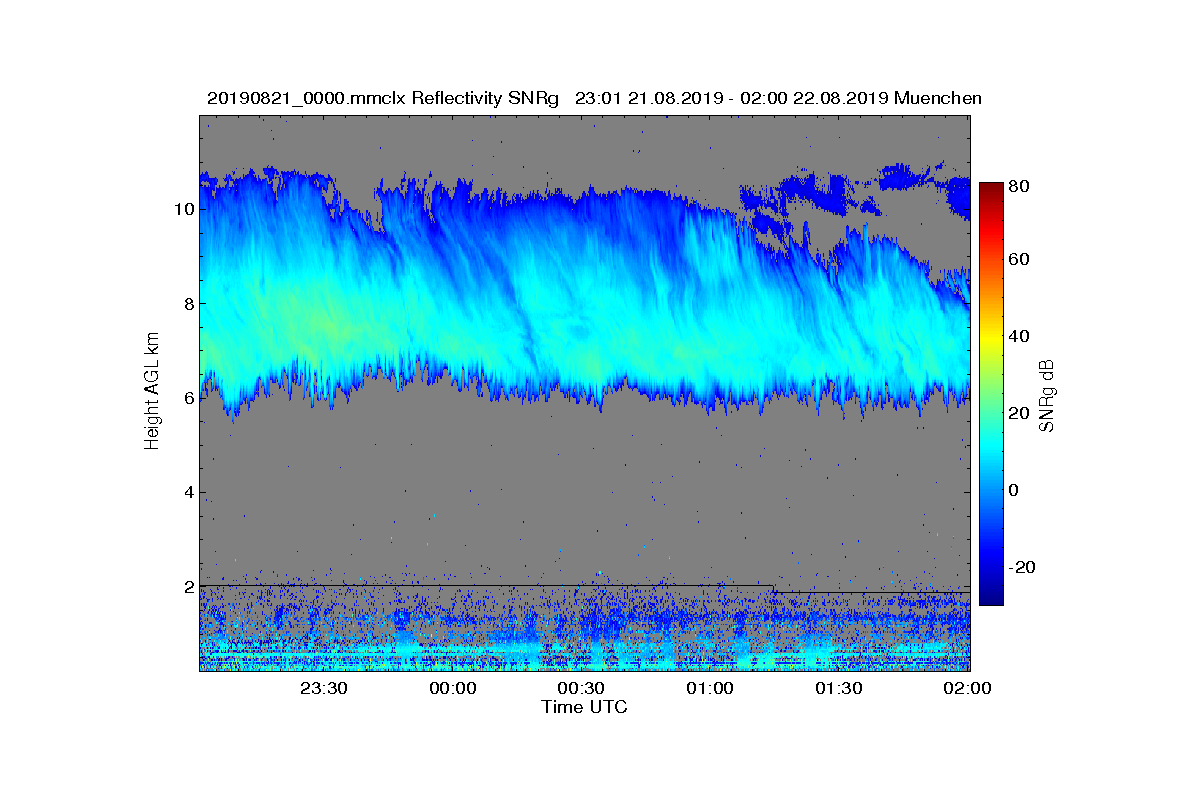Click the height tick label '8'
The width and height of the screenshot is (1200, 800).
(189, 303)
